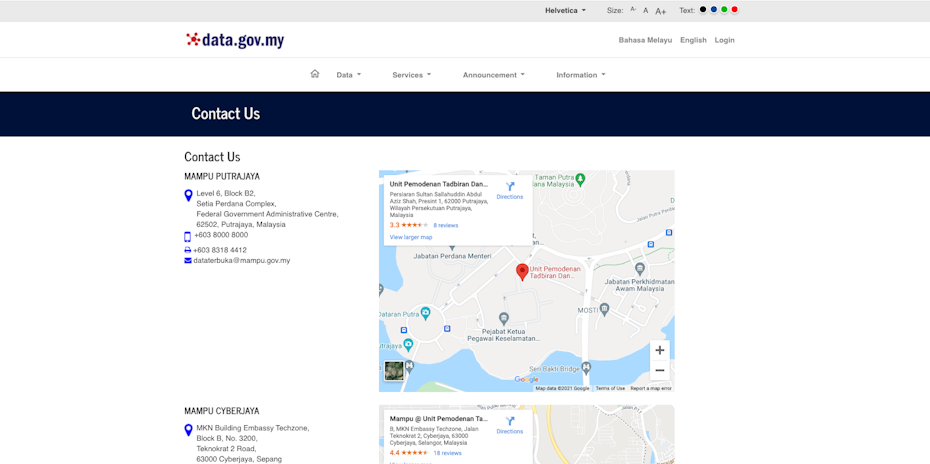Click the home icon in navigation bar
This screenshot has width=930, height=464.
[315, 74]
